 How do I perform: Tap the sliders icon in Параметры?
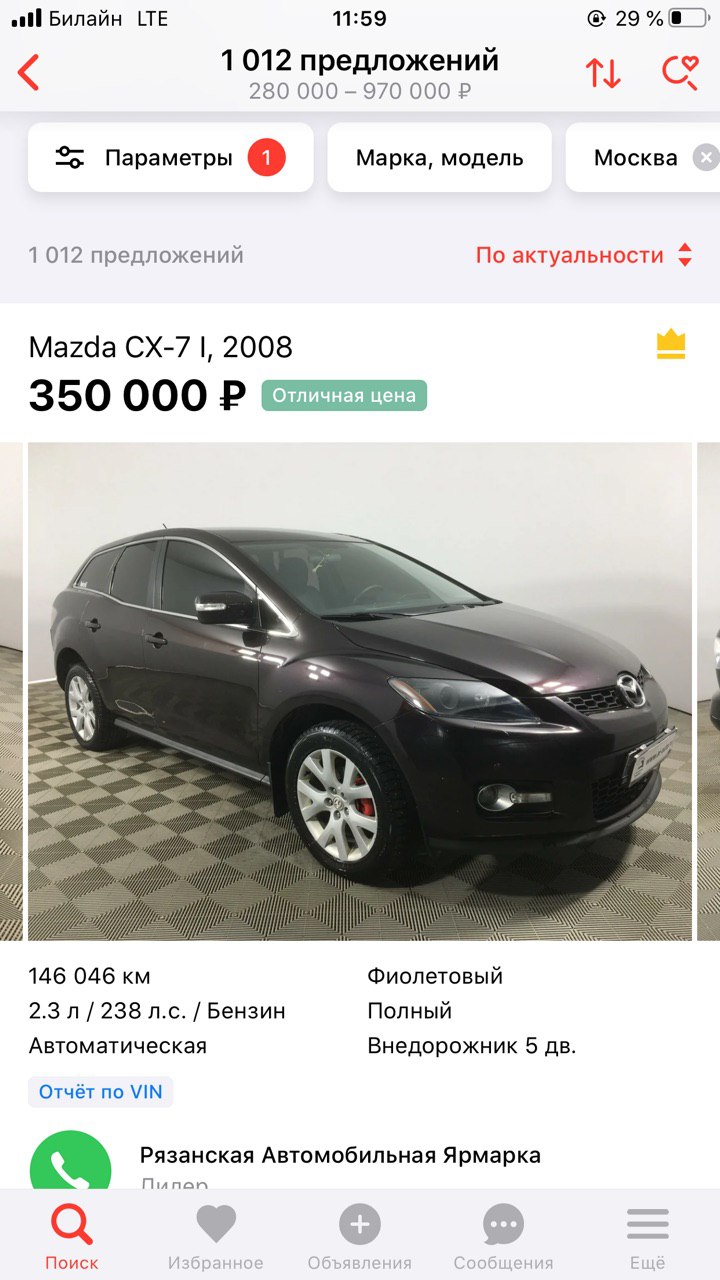70,158
